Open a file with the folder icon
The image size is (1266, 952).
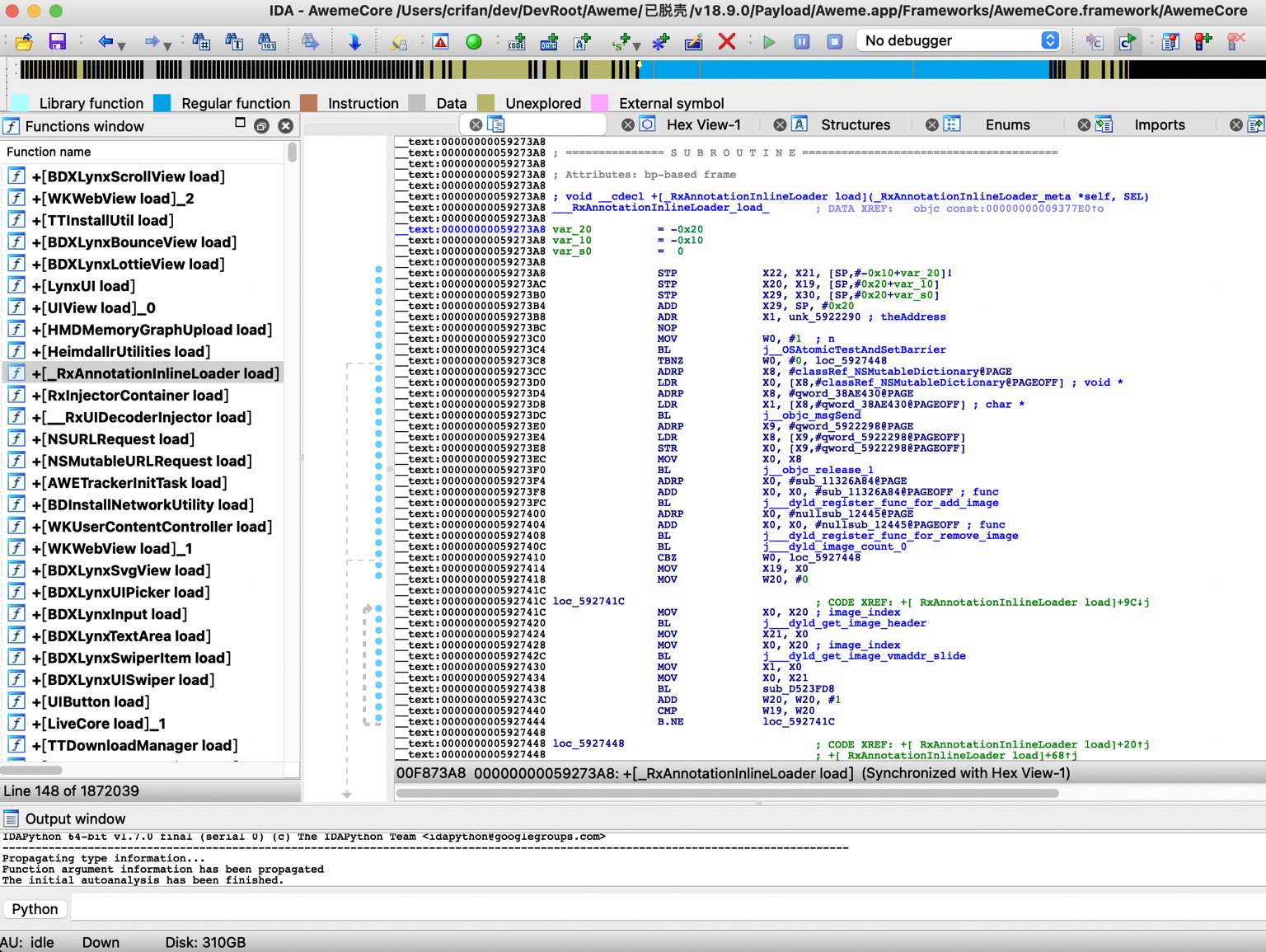pos(24,41)
